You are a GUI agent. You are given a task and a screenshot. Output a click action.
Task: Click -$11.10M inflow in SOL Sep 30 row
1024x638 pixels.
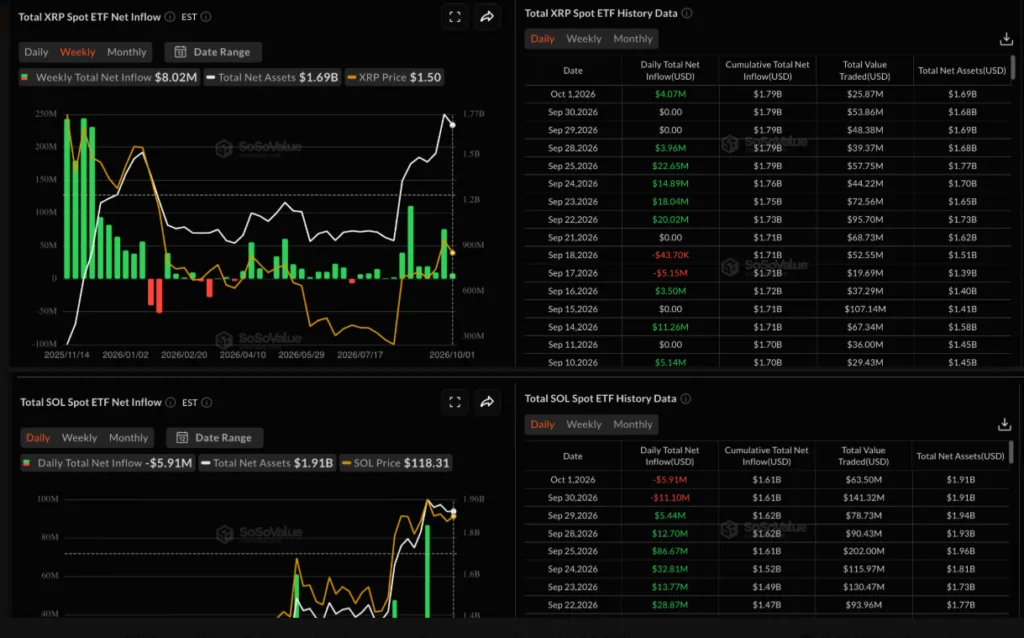669,498
